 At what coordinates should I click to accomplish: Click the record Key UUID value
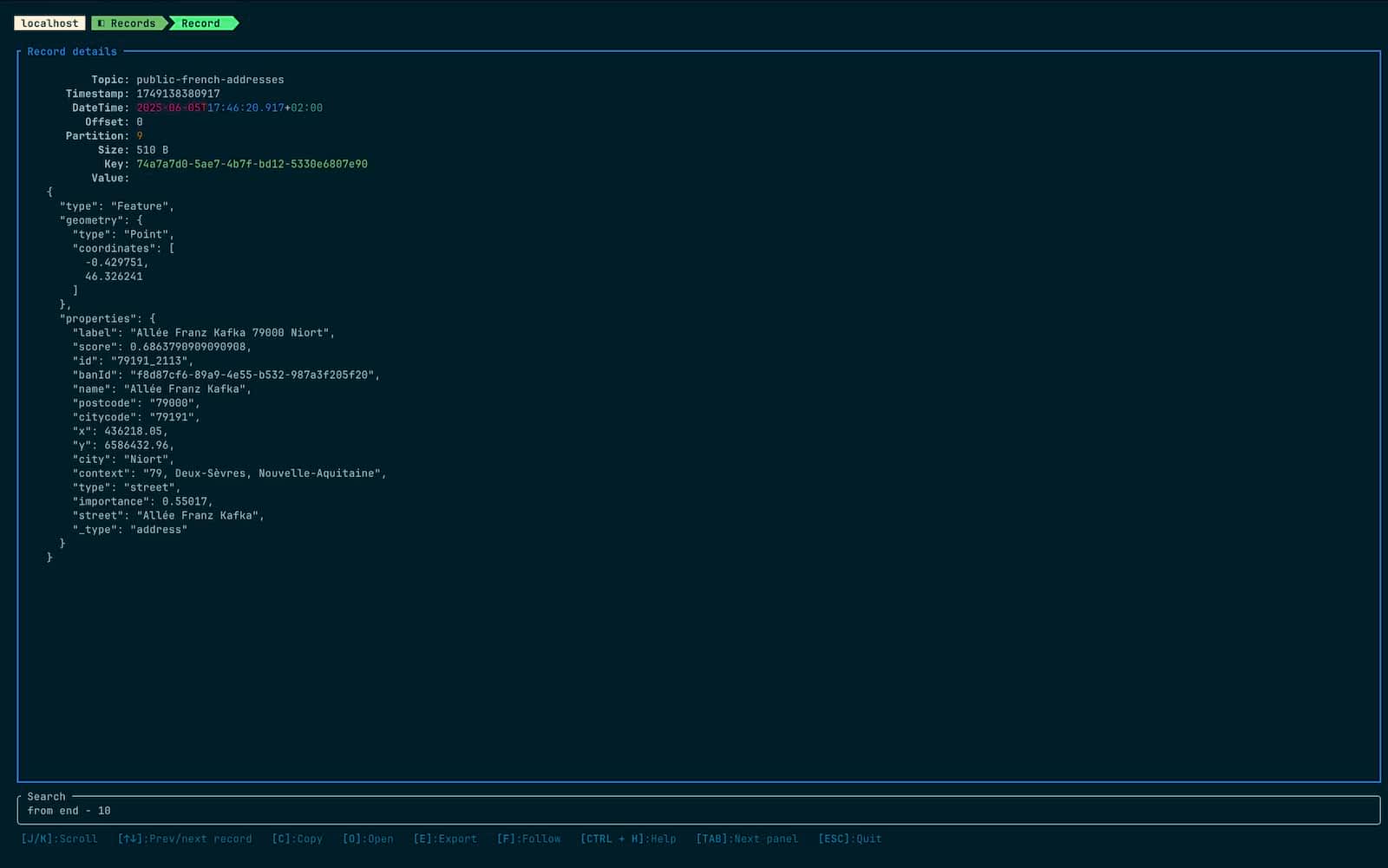[x=252, y=164]
